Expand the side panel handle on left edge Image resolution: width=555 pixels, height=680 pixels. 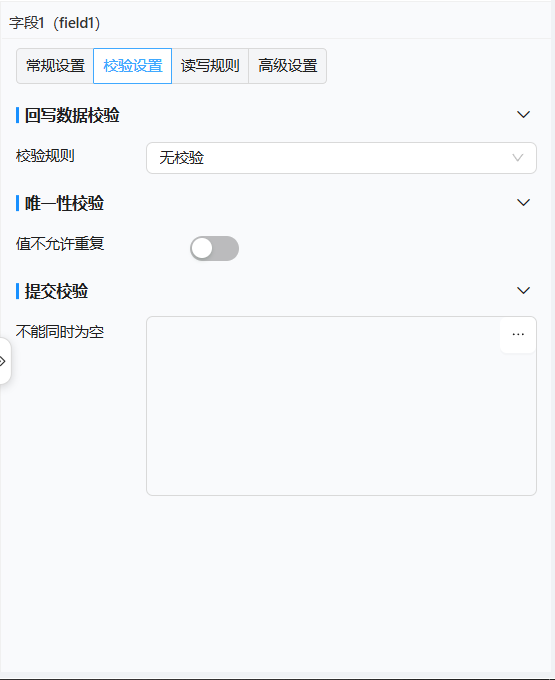point(4,361)
